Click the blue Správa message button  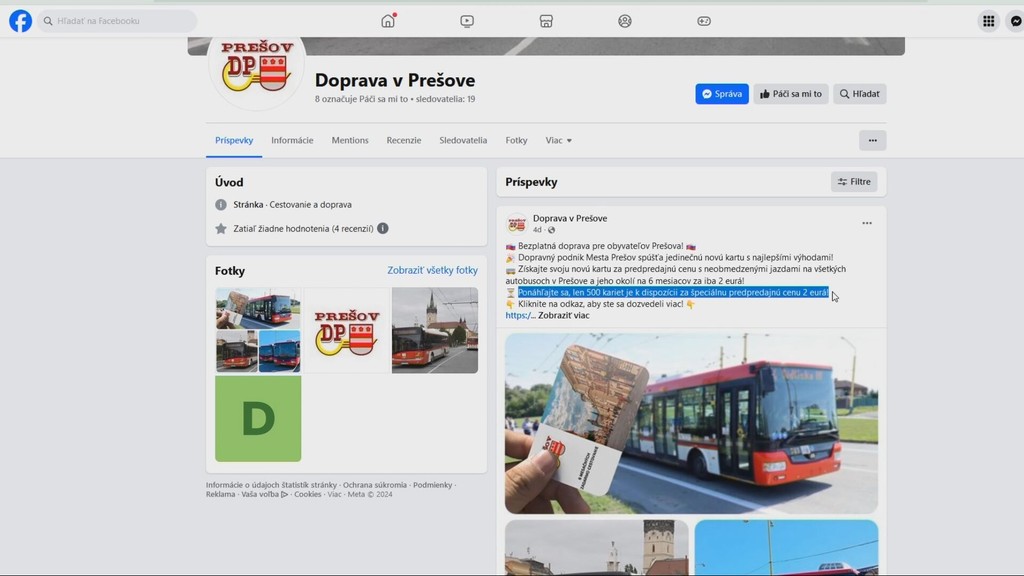pos(721,93)
